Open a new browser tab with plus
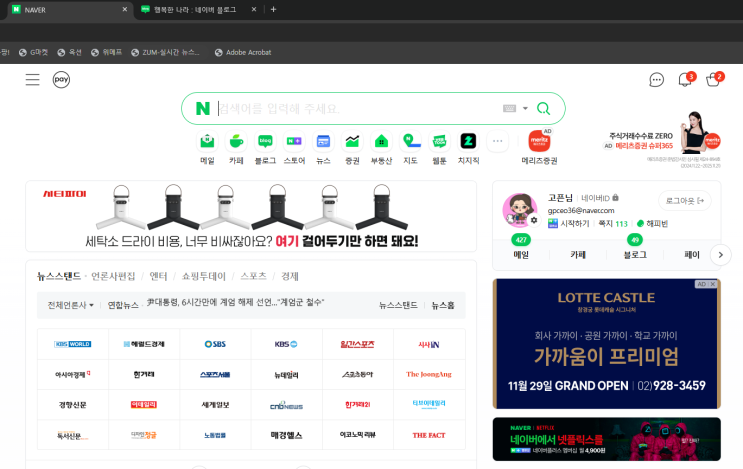 tap(273, 9)
